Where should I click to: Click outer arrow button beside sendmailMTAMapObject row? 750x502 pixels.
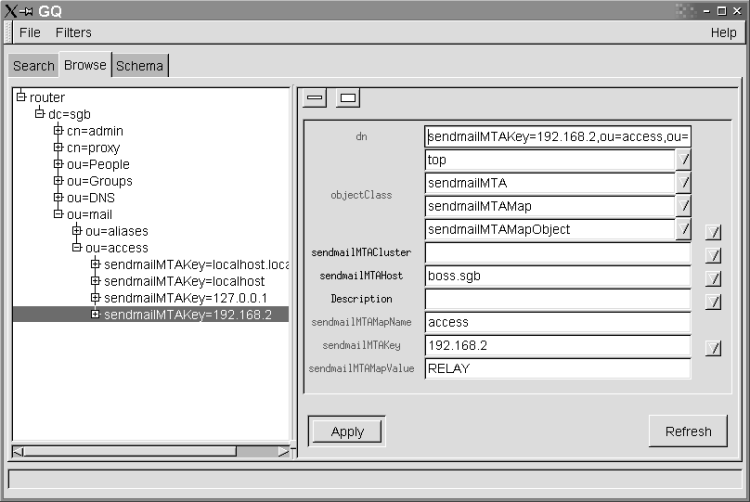coord(712,231)
